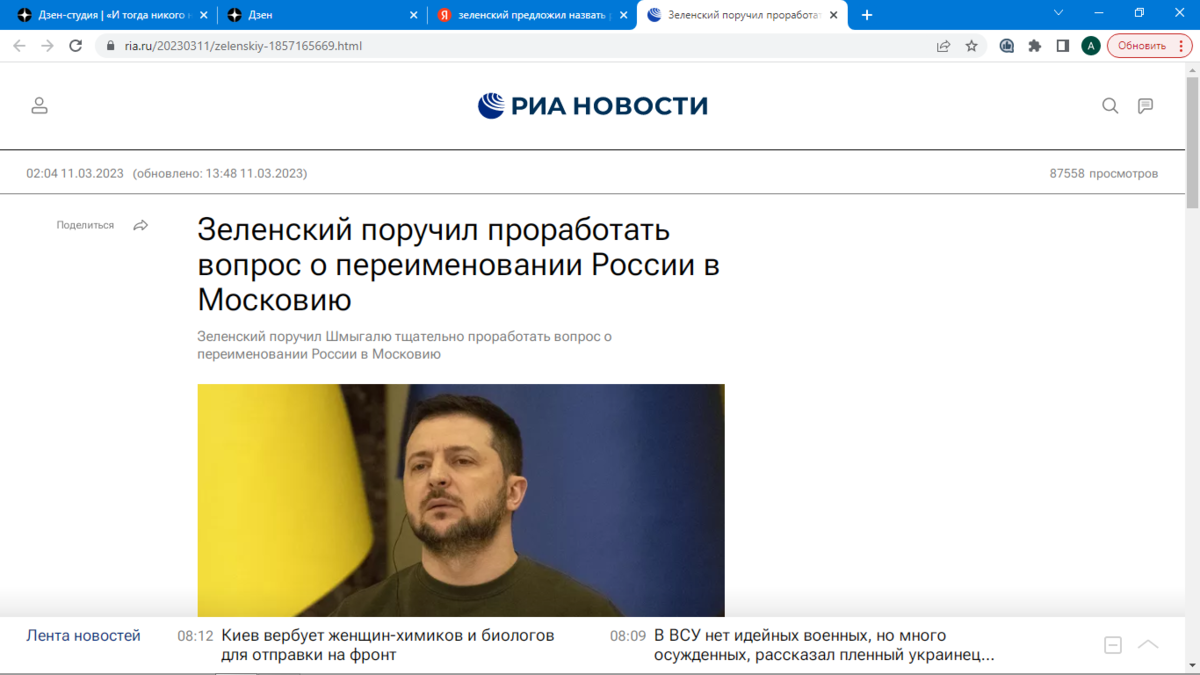Open a new browser tab

pyautogui.click(x=867, y=15)
